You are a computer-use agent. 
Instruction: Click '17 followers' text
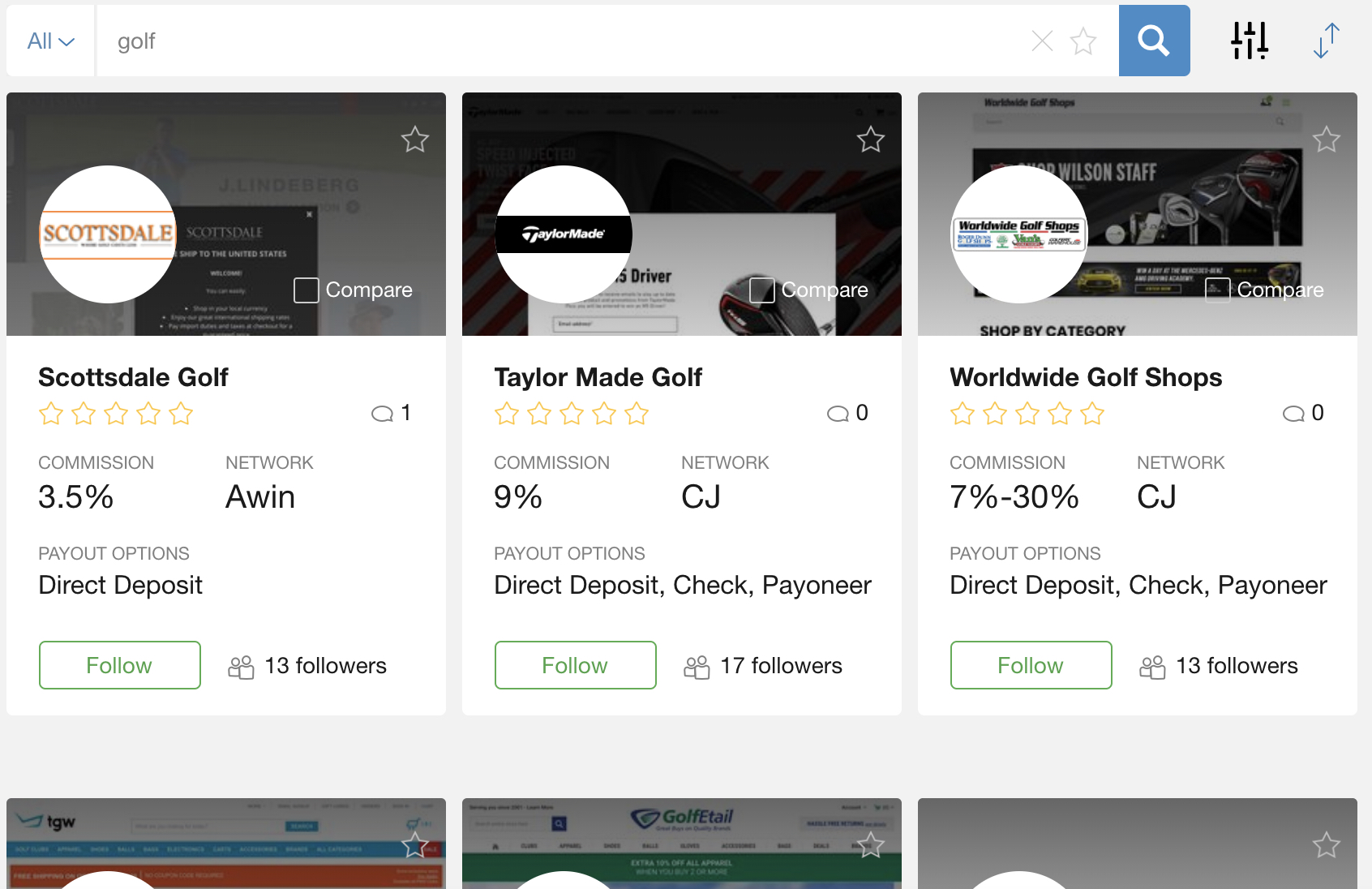(x=781, y=666)
